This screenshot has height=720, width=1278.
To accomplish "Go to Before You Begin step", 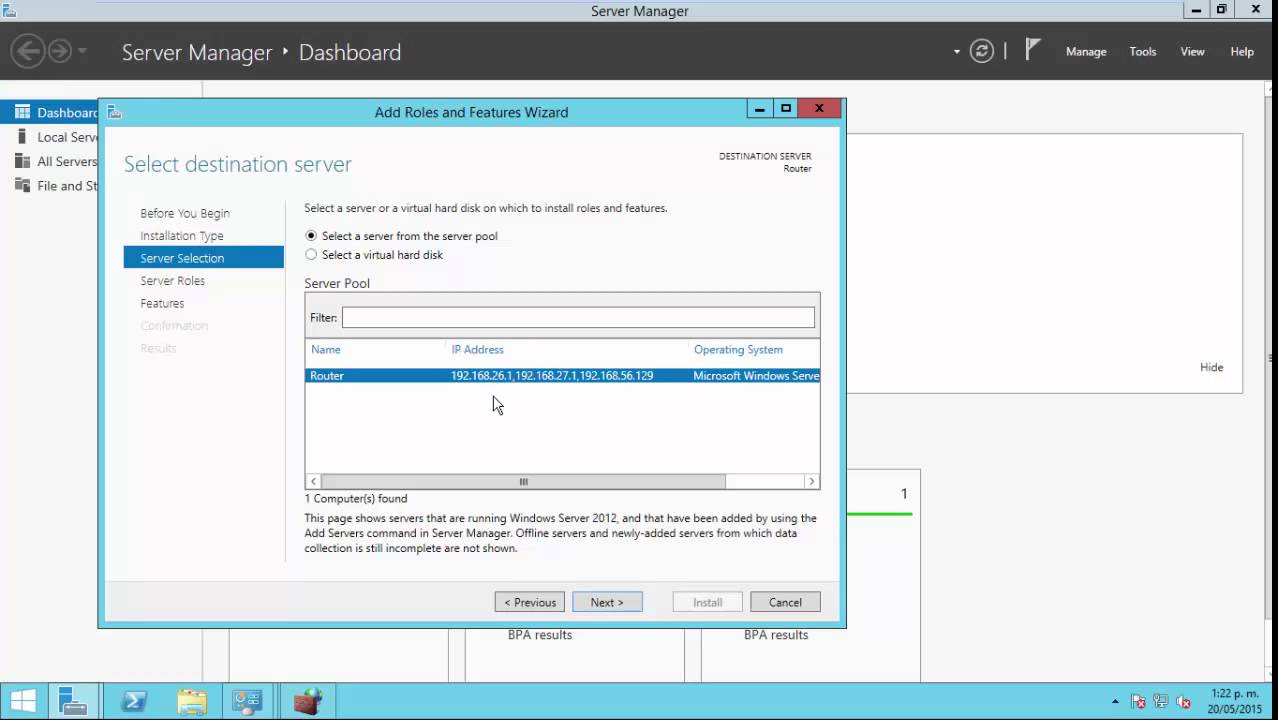I will coord(185,213).
